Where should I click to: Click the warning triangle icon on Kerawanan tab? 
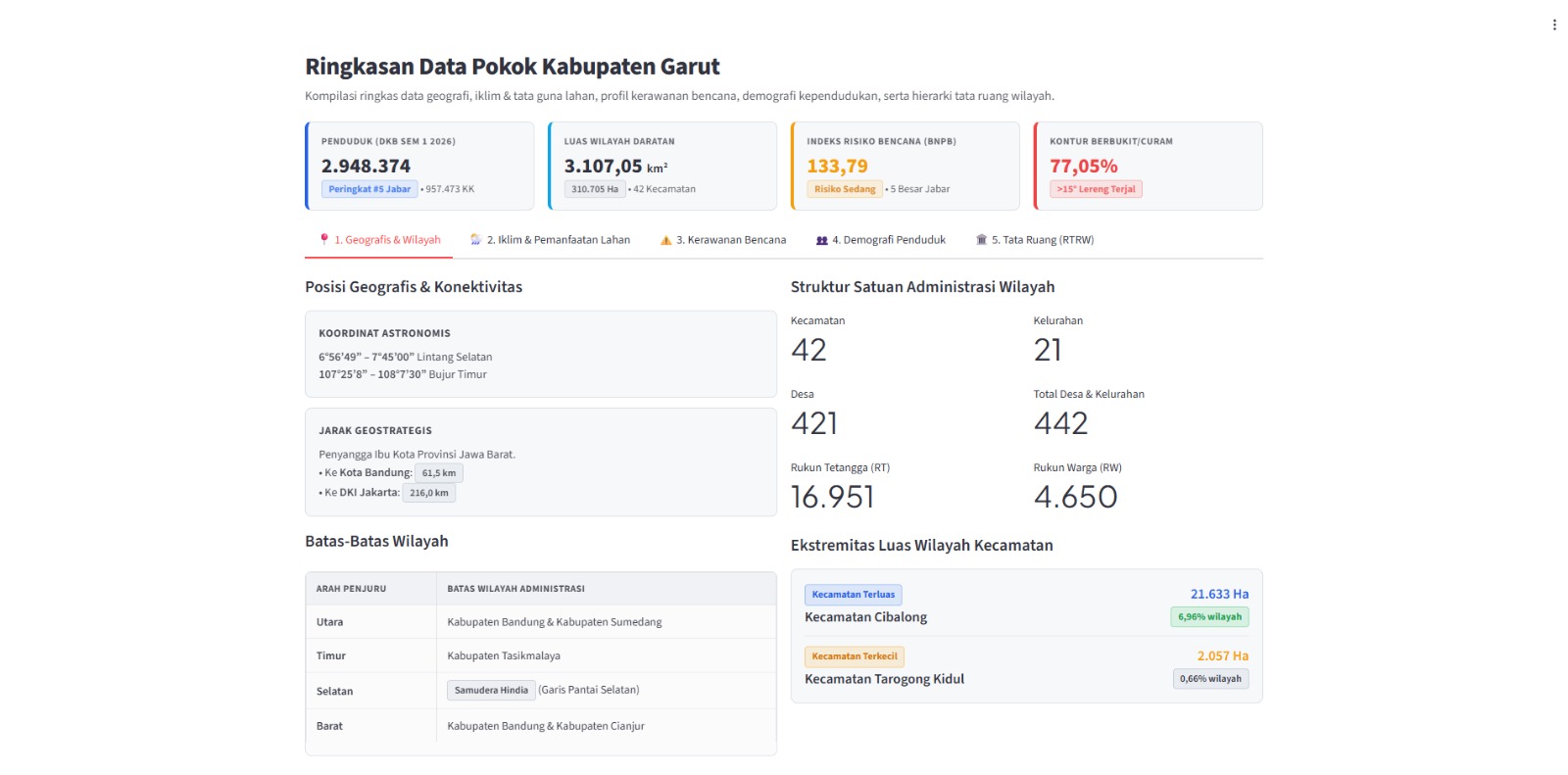tap(666, 240)
